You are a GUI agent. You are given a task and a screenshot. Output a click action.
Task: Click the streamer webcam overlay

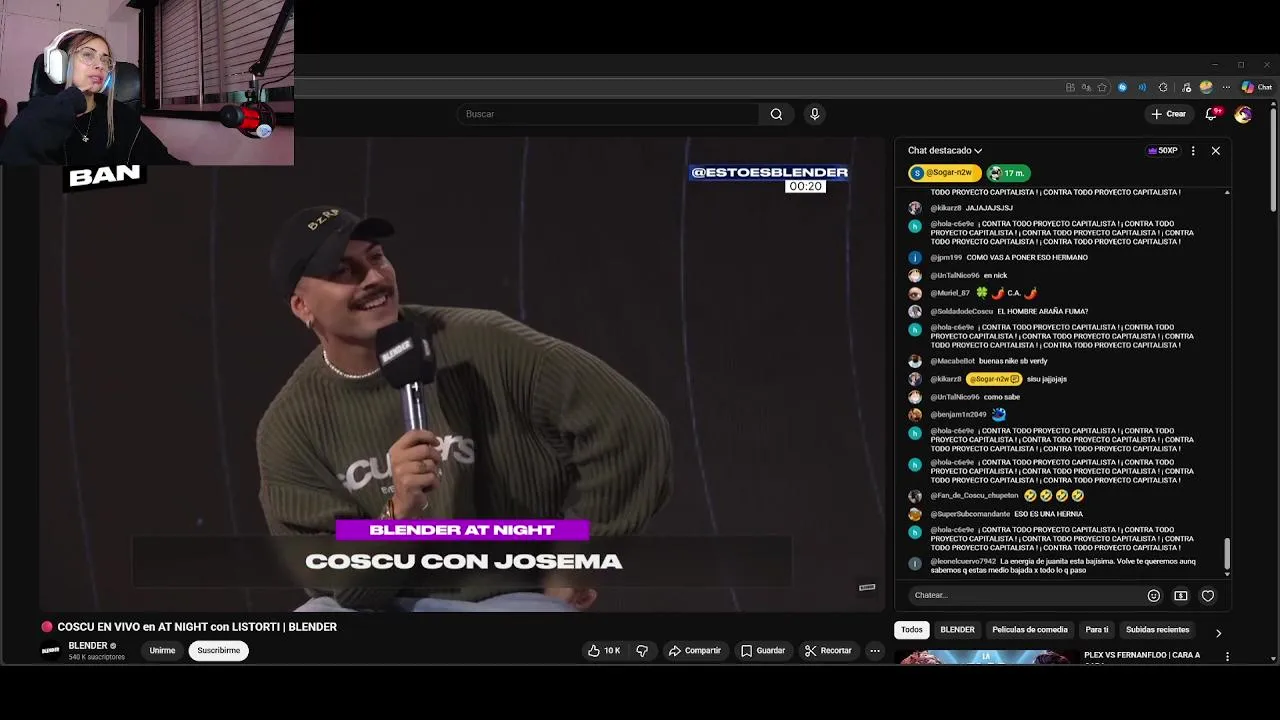coord(147,82)
